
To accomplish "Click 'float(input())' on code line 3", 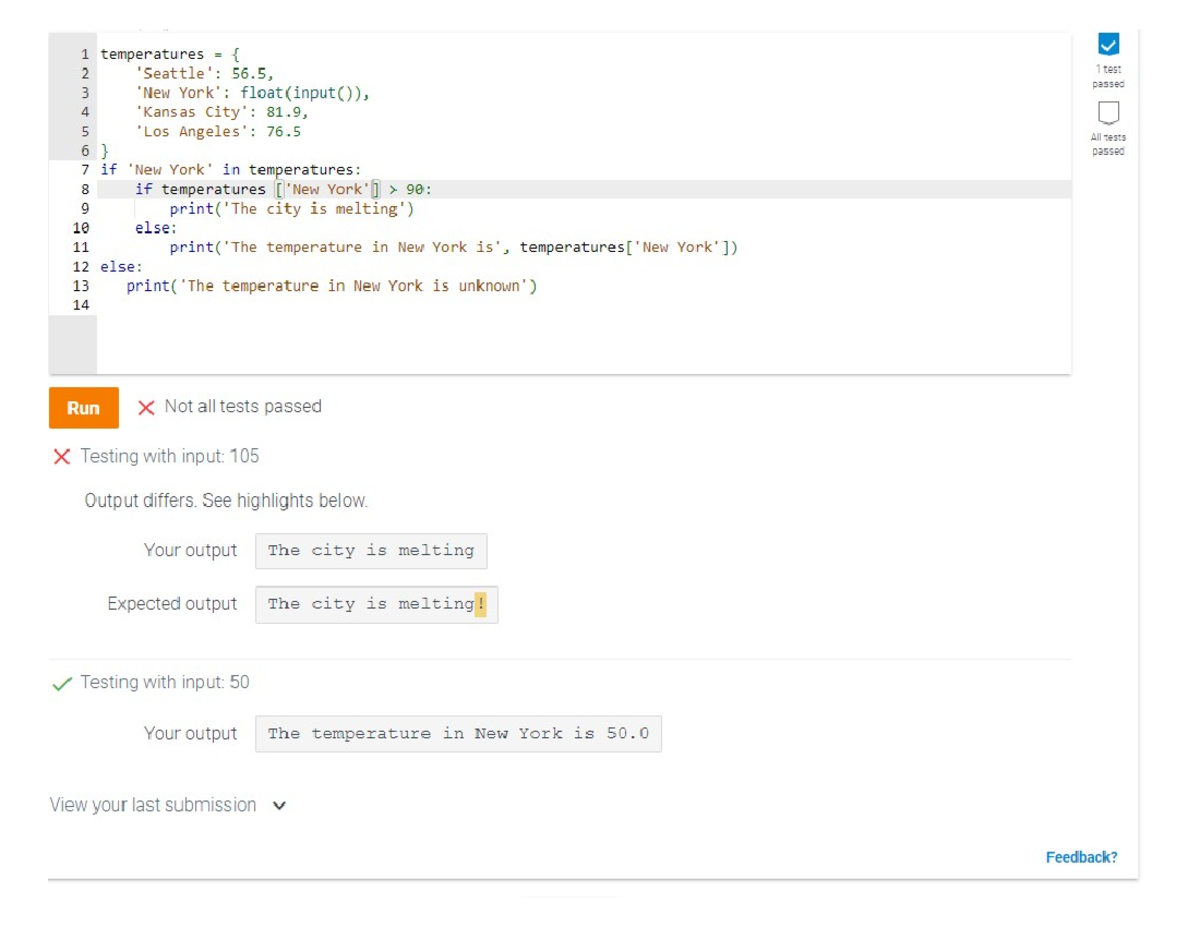I will click(x=304, y=93).
